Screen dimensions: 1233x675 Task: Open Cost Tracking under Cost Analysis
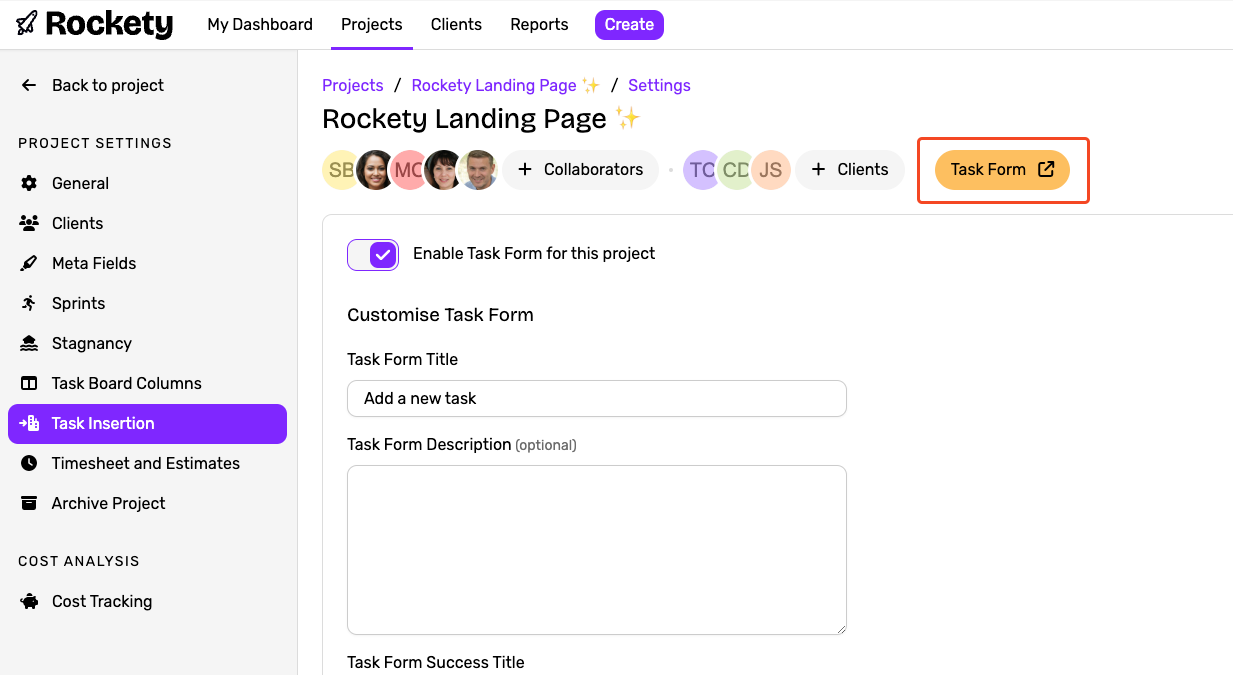click(x=147, y=601)
